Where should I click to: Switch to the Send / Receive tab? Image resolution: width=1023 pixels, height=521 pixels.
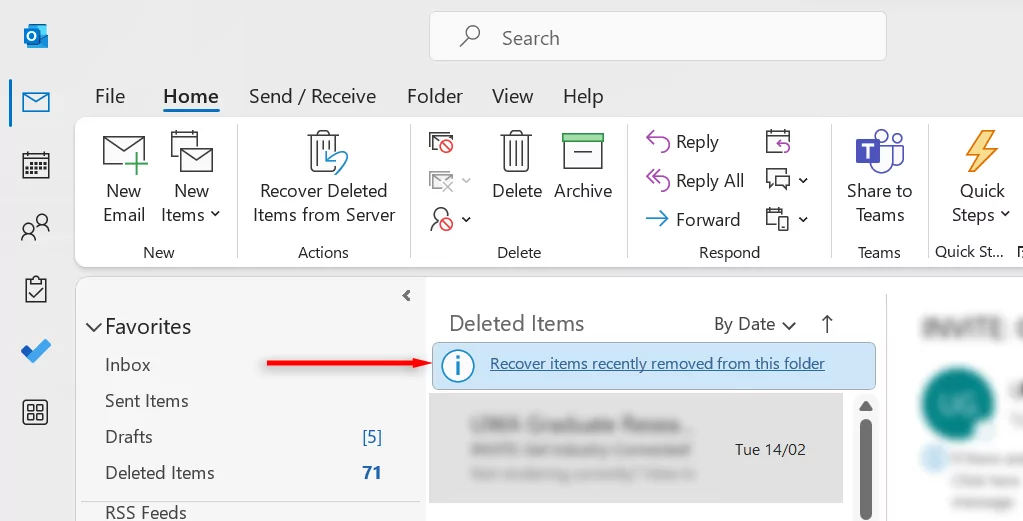click(x=312, y=97)
